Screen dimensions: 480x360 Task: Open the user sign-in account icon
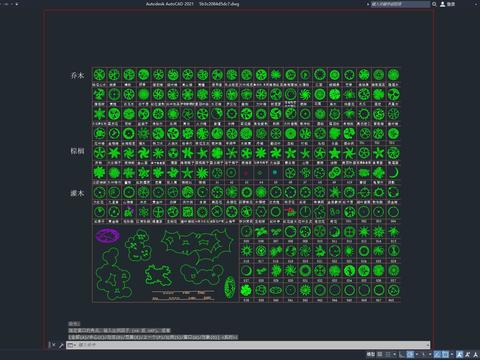click(x=442, y=4)
